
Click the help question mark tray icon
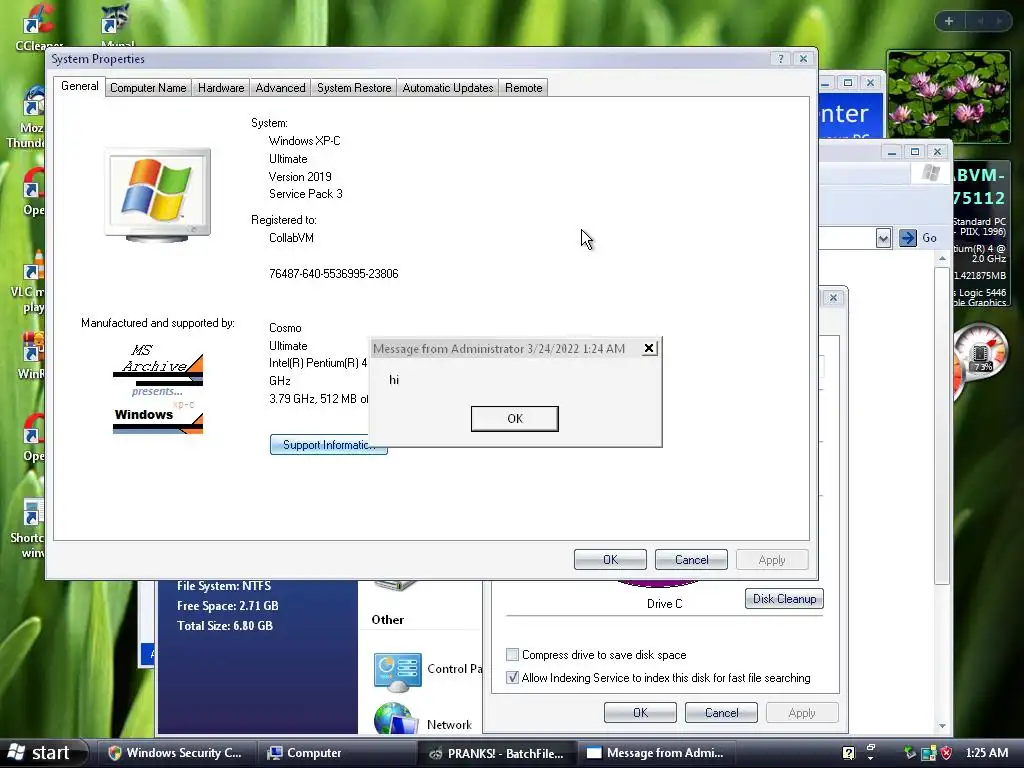coord(848,753)
